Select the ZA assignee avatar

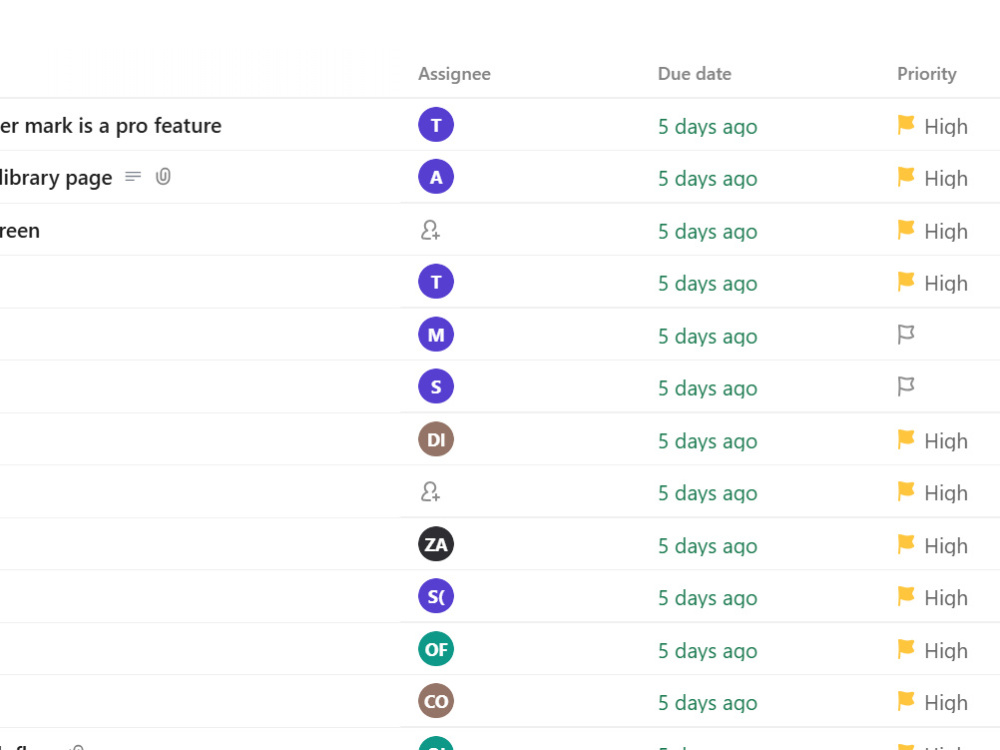click(x=436, y=544)
